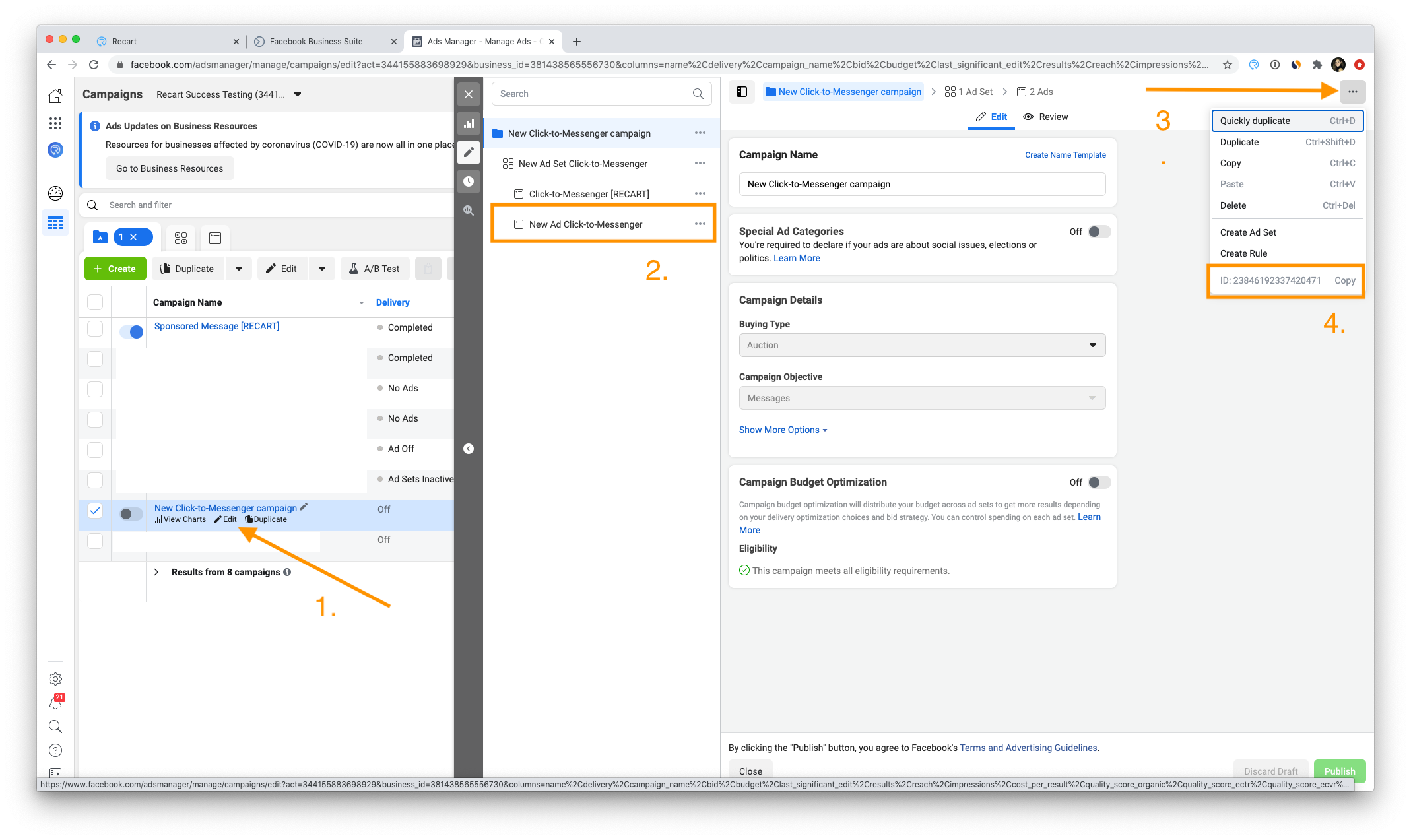The height and width of the screenshot is (840, 1411).
Task: Toggle Campaign Budget Optimization switch
Action: (x=1099, y=482)
